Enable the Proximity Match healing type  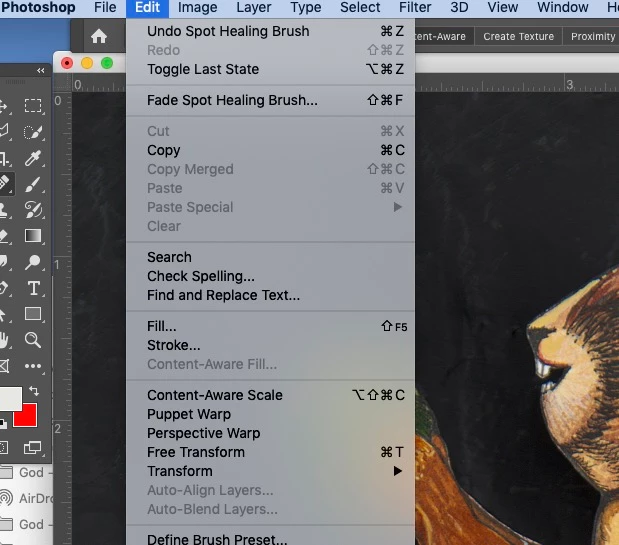tap(593, 36)
